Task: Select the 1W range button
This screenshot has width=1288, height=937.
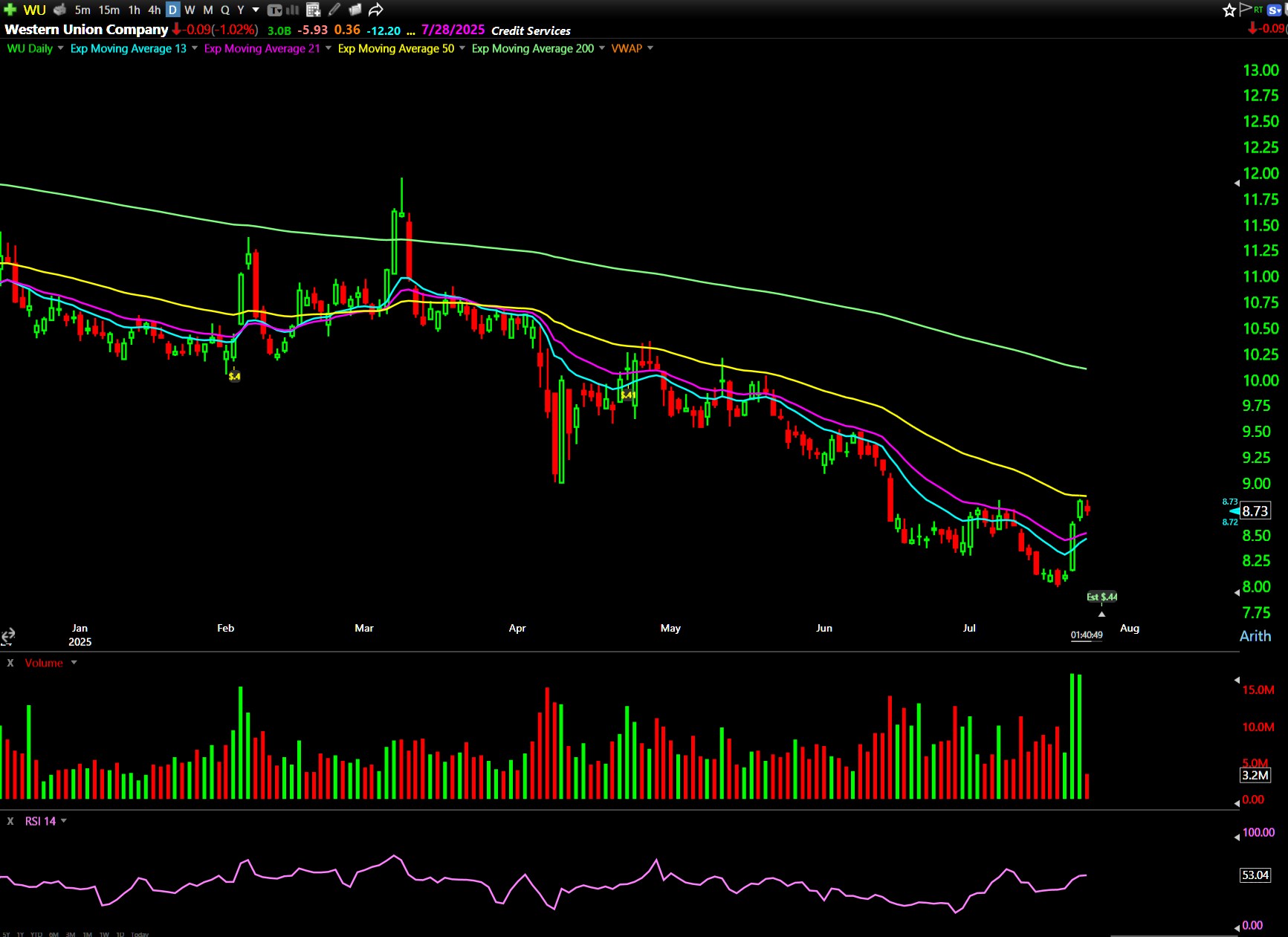Action: coord(104,934)
